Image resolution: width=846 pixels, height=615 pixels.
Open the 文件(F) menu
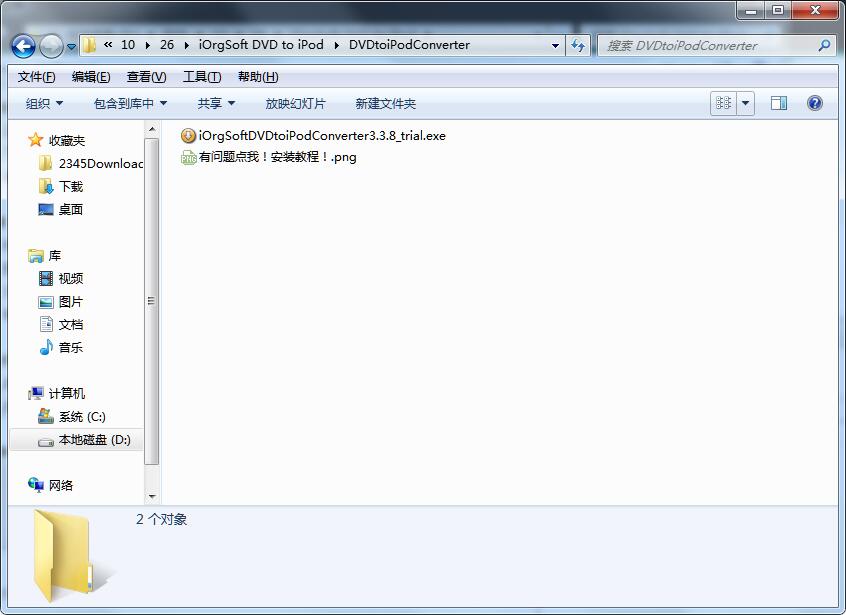coord(36,77)
